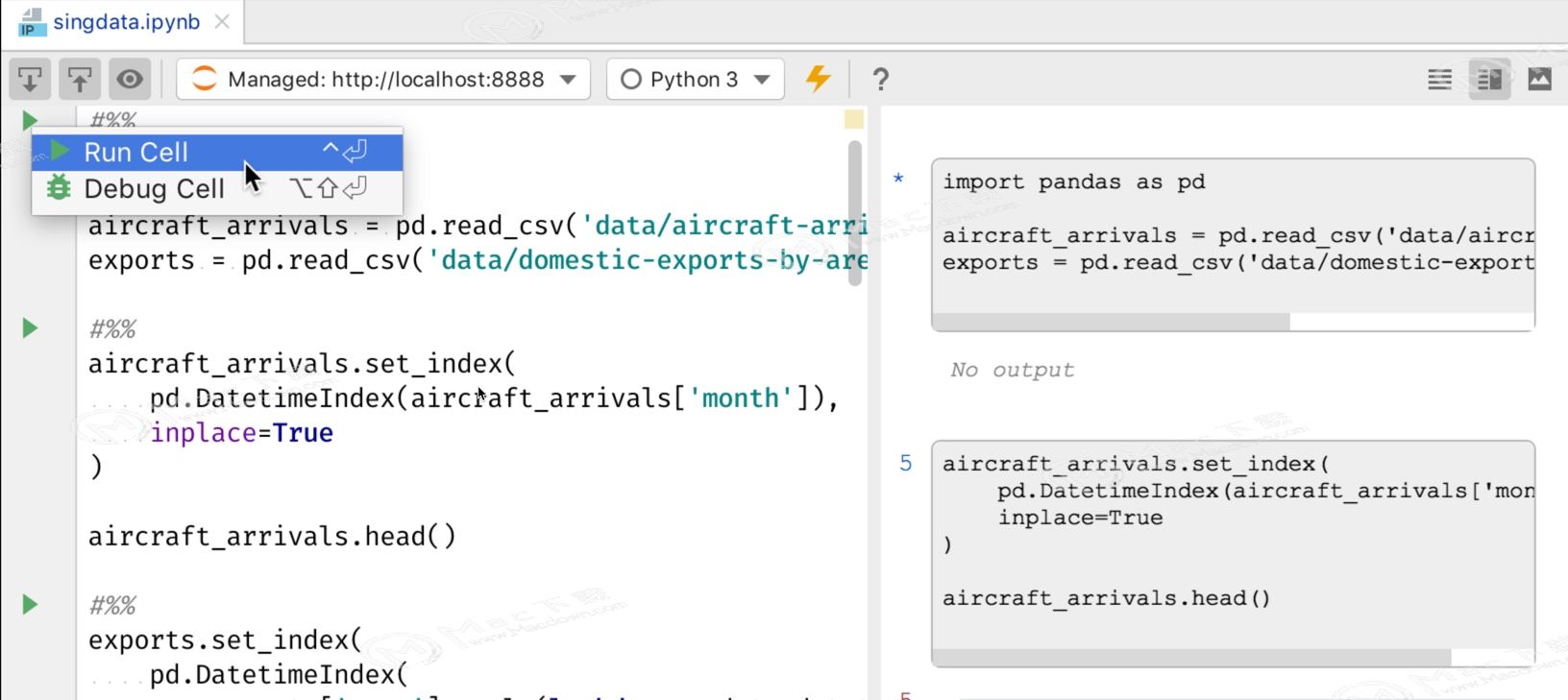The height and width of the screenshot is (700, 1568).
Task: Click horizontal scrollbar of the set_index preview cell
Action: coord(1191,658)
